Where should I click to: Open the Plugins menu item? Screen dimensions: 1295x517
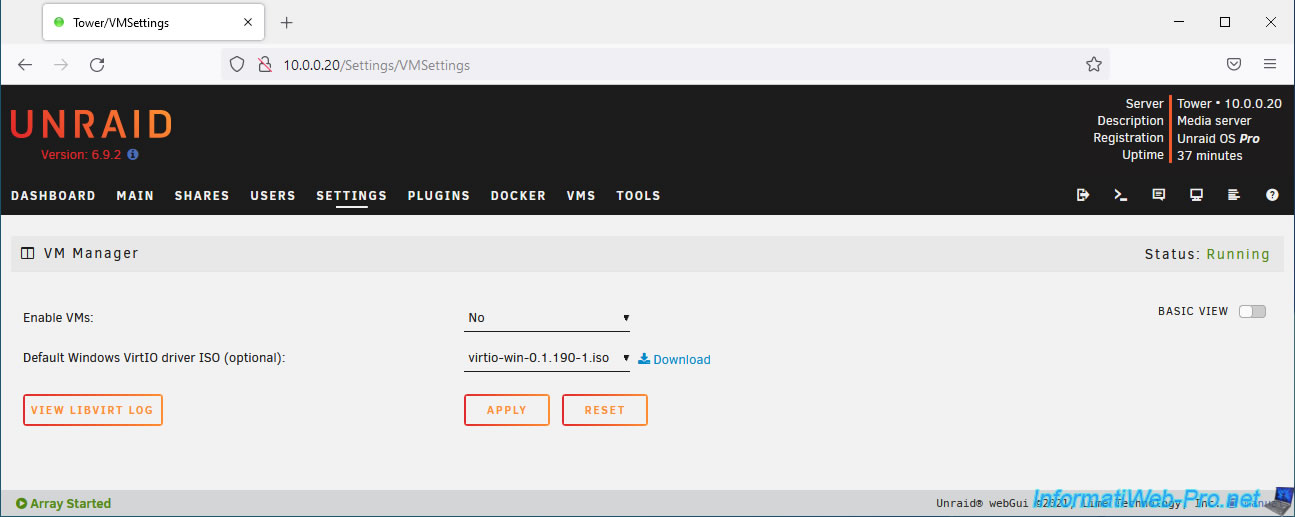pos(438,196)
